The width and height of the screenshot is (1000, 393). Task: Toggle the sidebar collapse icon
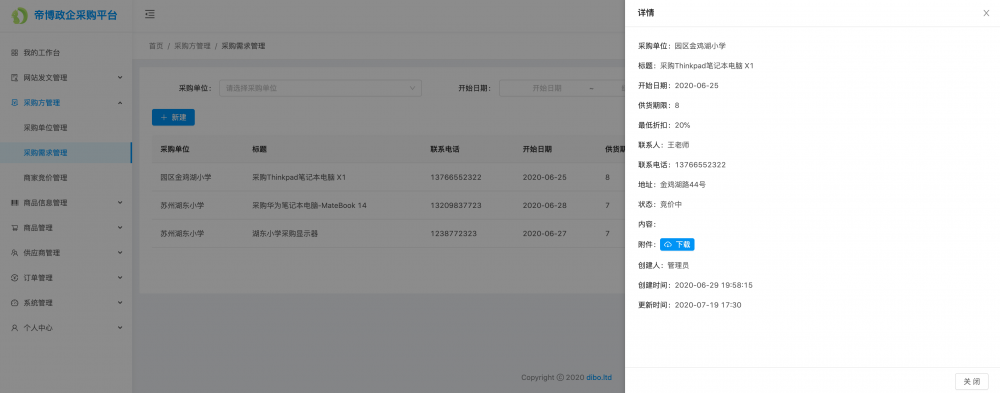149,14
